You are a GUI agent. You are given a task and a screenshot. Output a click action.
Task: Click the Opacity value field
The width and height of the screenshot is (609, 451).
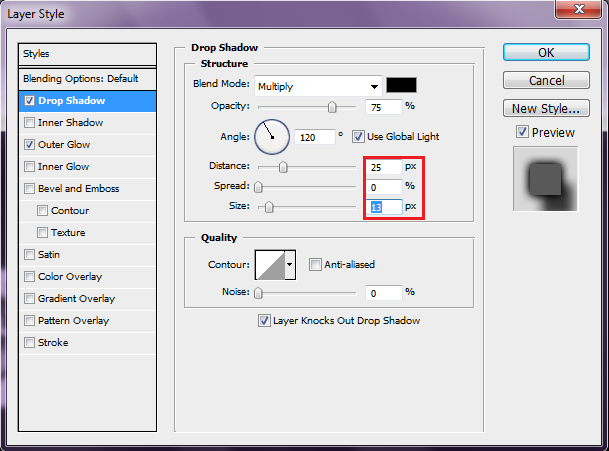[384, 107]
